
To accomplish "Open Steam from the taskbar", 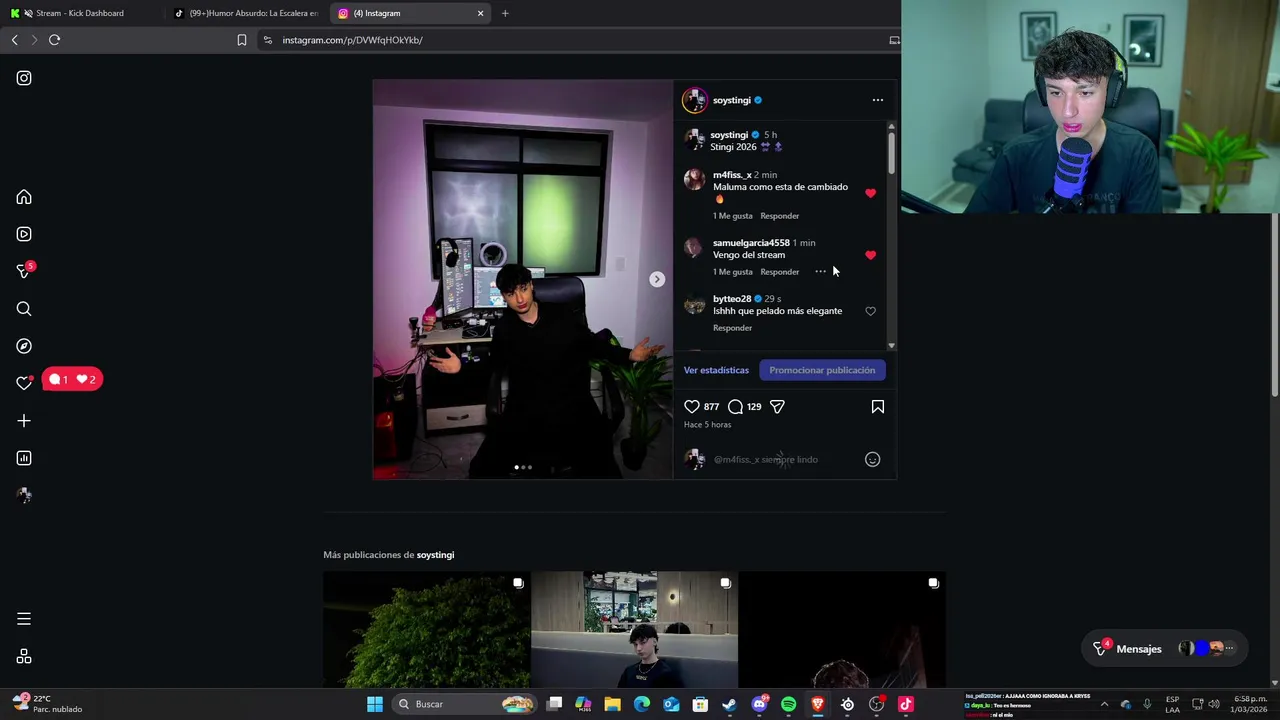I will coord(729,704).
